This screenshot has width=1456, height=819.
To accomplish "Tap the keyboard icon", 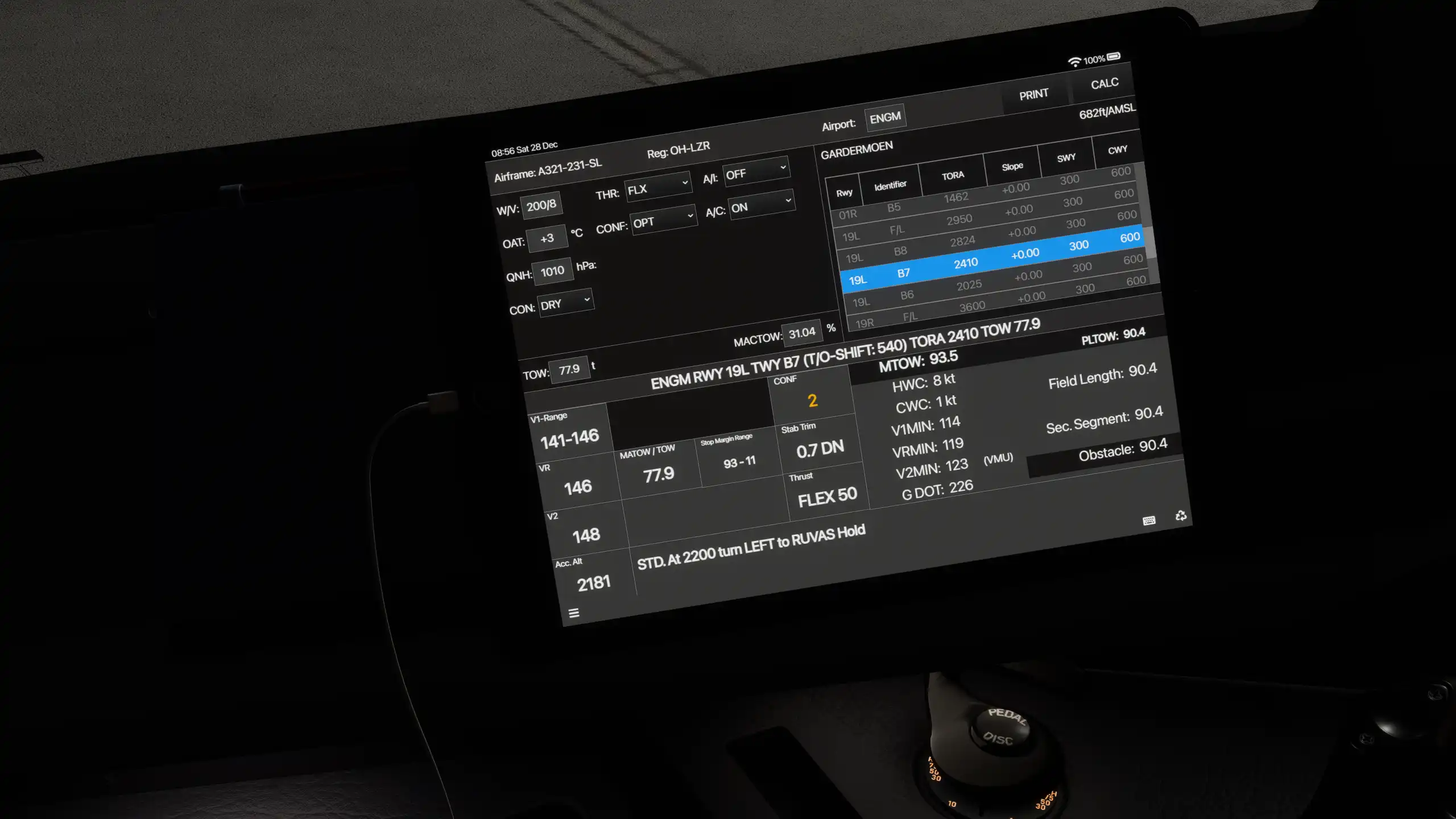I will [x=1149, y=520].
